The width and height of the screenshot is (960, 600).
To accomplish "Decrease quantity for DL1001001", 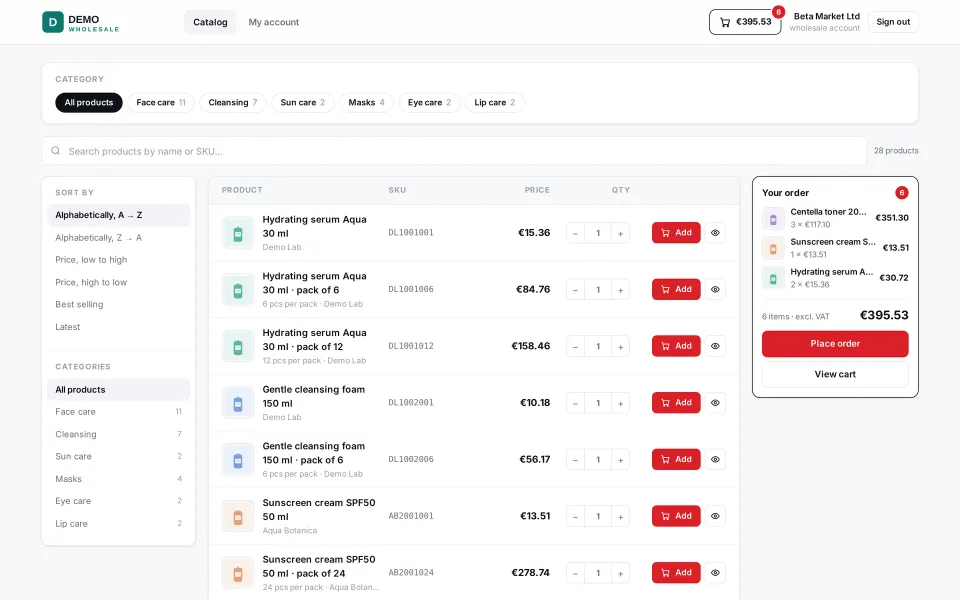I will [576, 233].
